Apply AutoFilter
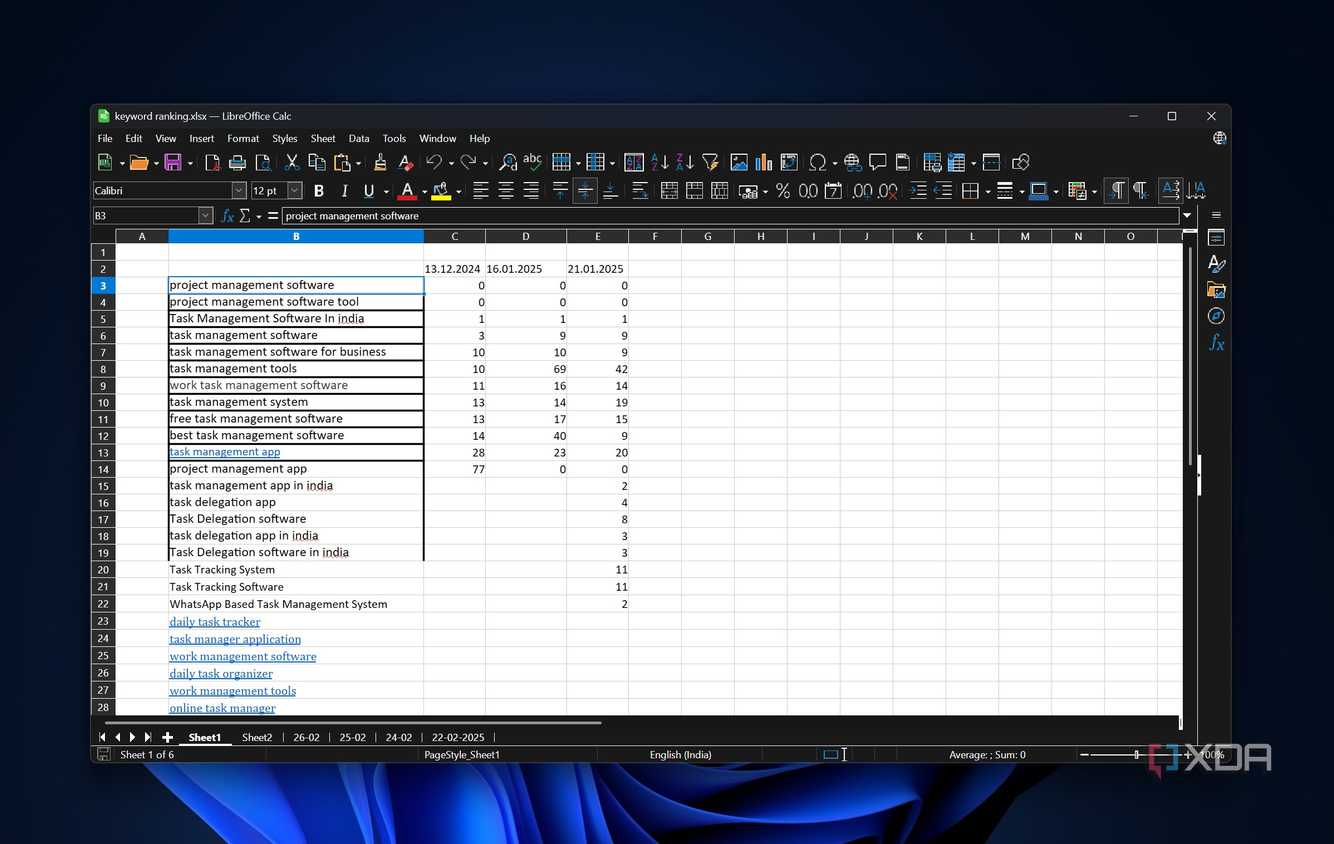This screenshot has width=1334, height=844. [x=710, y=162]
